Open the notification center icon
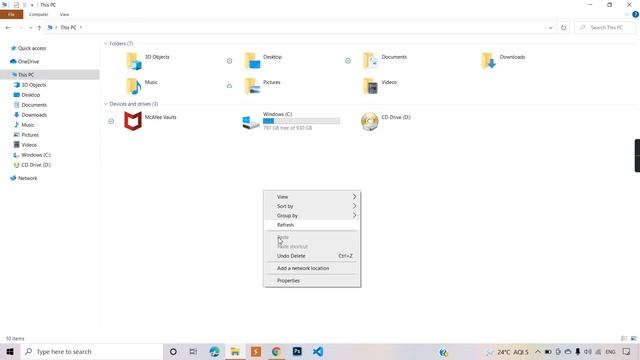 point(627,351)
